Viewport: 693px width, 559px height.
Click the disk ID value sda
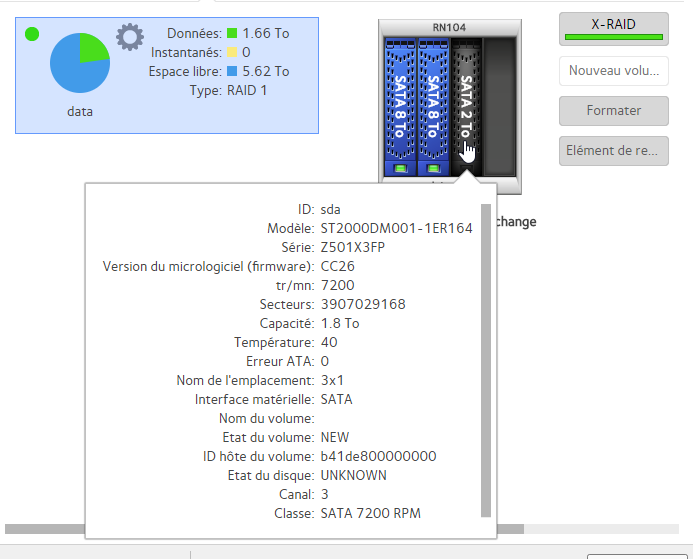tap(330, 209)
